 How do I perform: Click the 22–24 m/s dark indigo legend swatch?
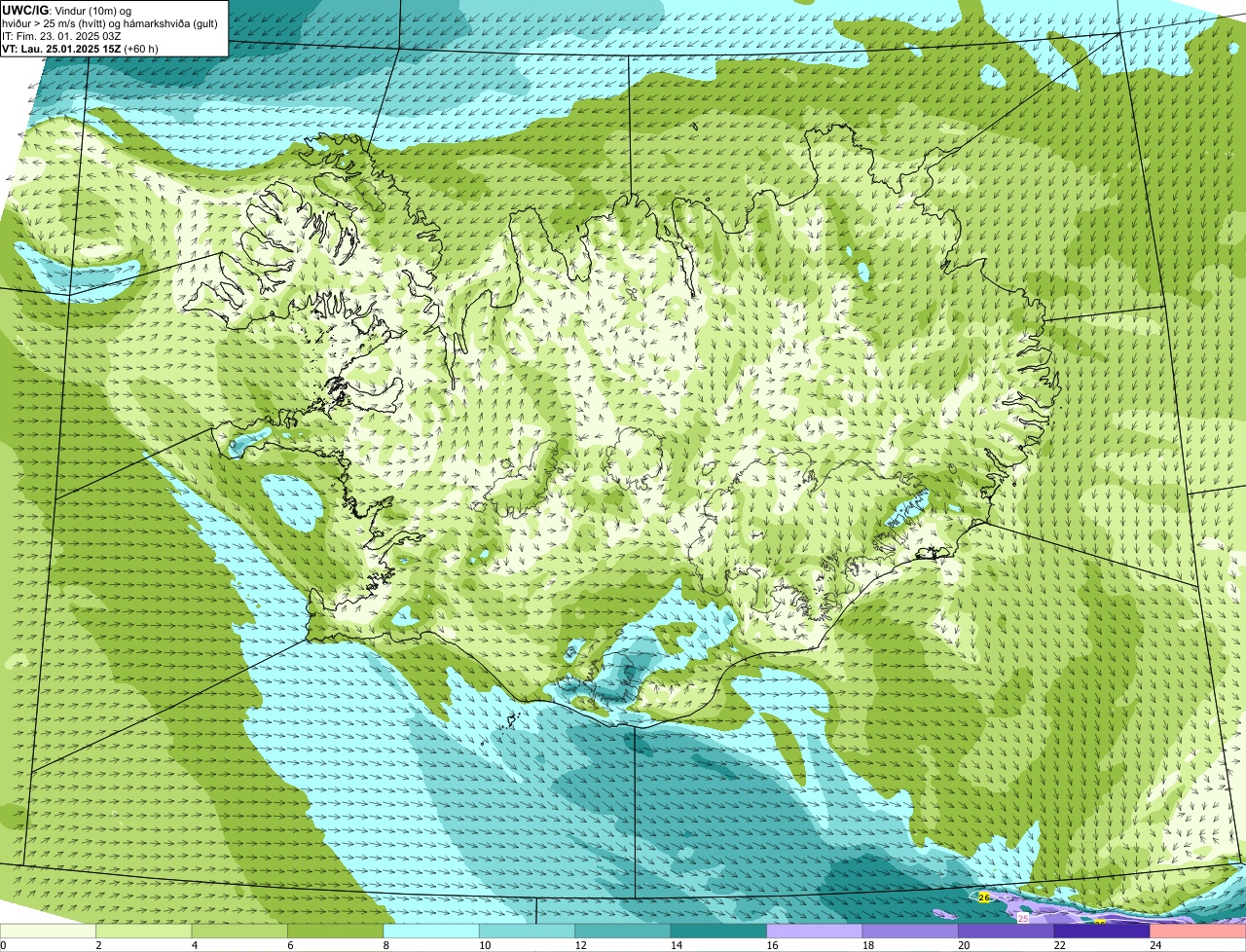coord(1102,931)
